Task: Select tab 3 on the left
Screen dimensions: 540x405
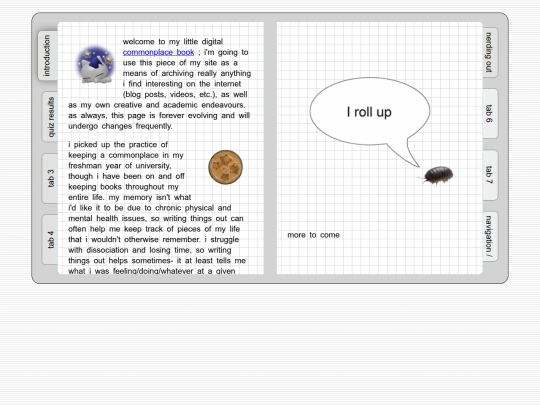Action: point(50,178)
